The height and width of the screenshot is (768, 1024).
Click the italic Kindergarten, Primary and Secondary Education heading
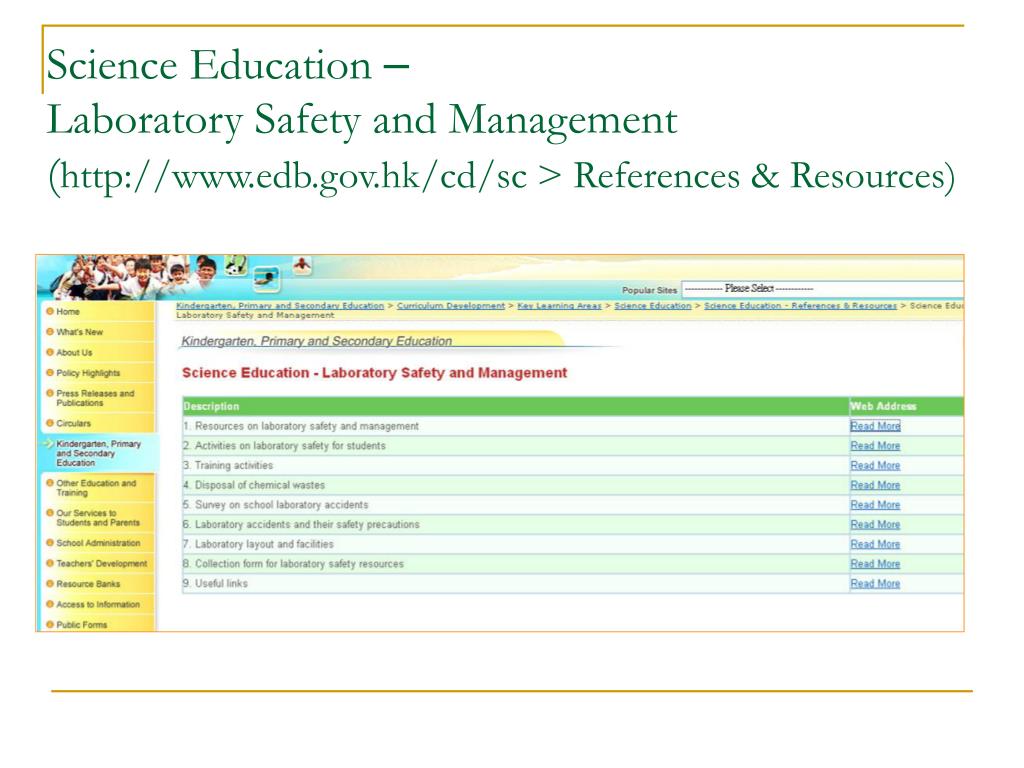point(316,341)
